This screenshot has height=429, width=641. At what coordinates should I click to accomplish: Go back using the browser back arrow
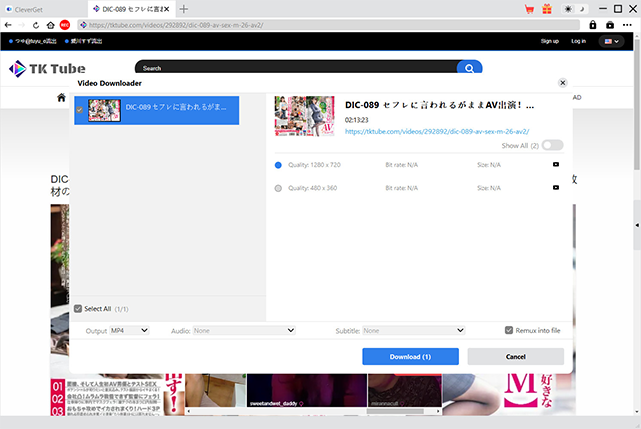[8, 25]
